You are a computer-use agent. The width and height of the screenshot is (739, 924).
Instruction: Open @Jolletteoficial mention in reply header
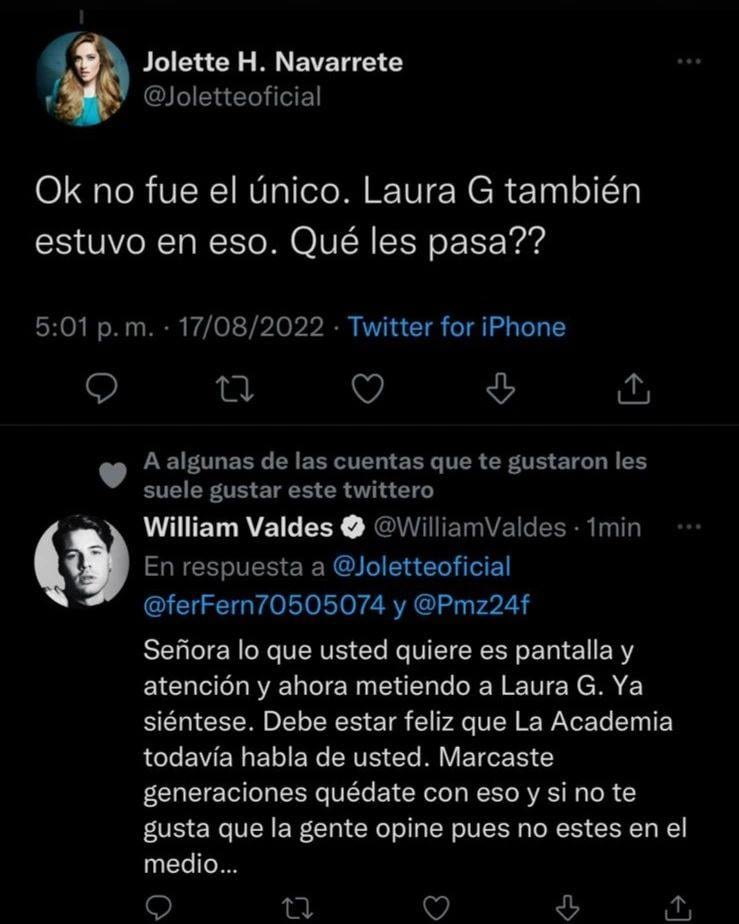419,567
